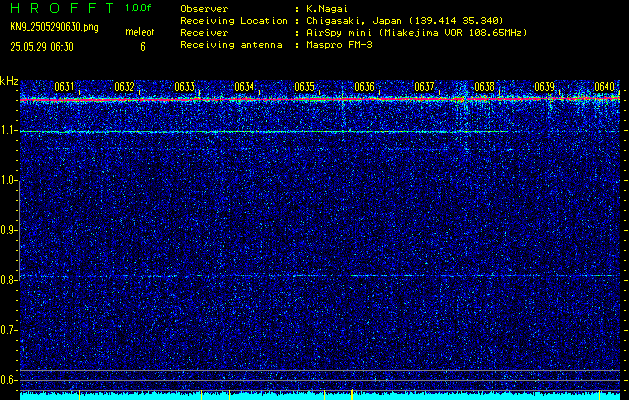This screenshot has width=629, height=400.
Task: Select the 1.0 frequency axis label
Action: [7, 181]
